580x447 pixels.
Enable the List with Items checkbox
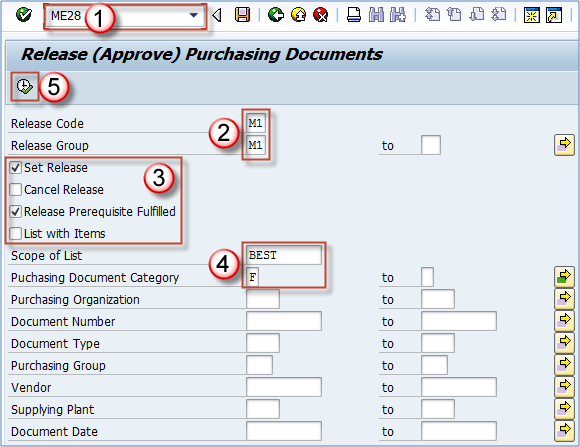pyautogui.click(x=16, y=233)
